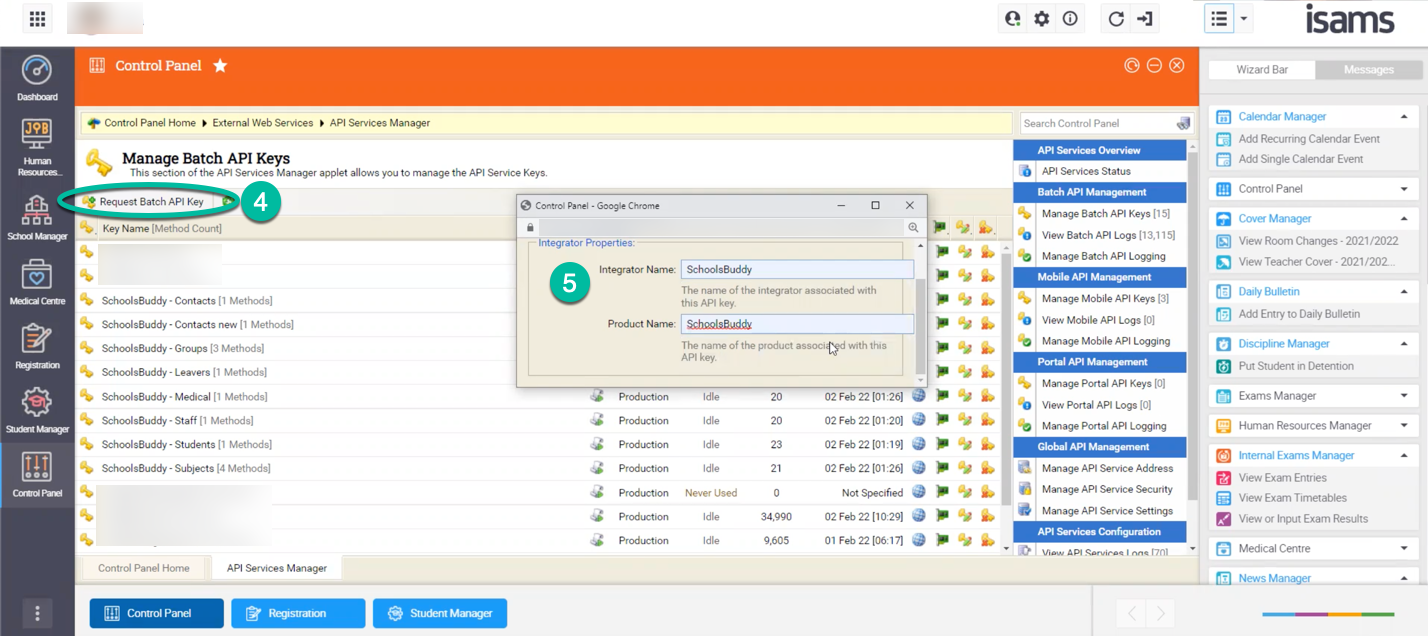Favourite Control Panel with star icon
1428x636 pixels.
click(x=220, y=66)
